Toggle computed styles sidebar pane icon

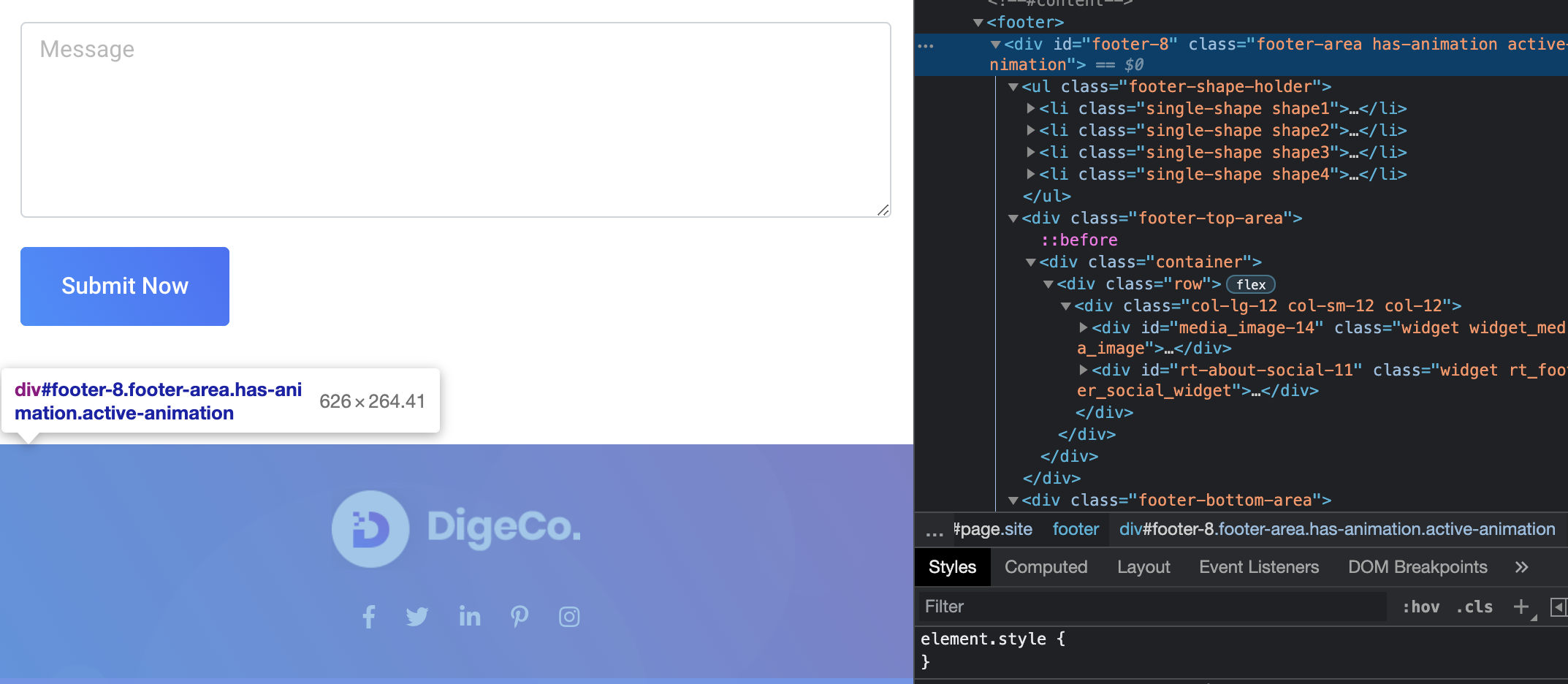coord(1559,607)
